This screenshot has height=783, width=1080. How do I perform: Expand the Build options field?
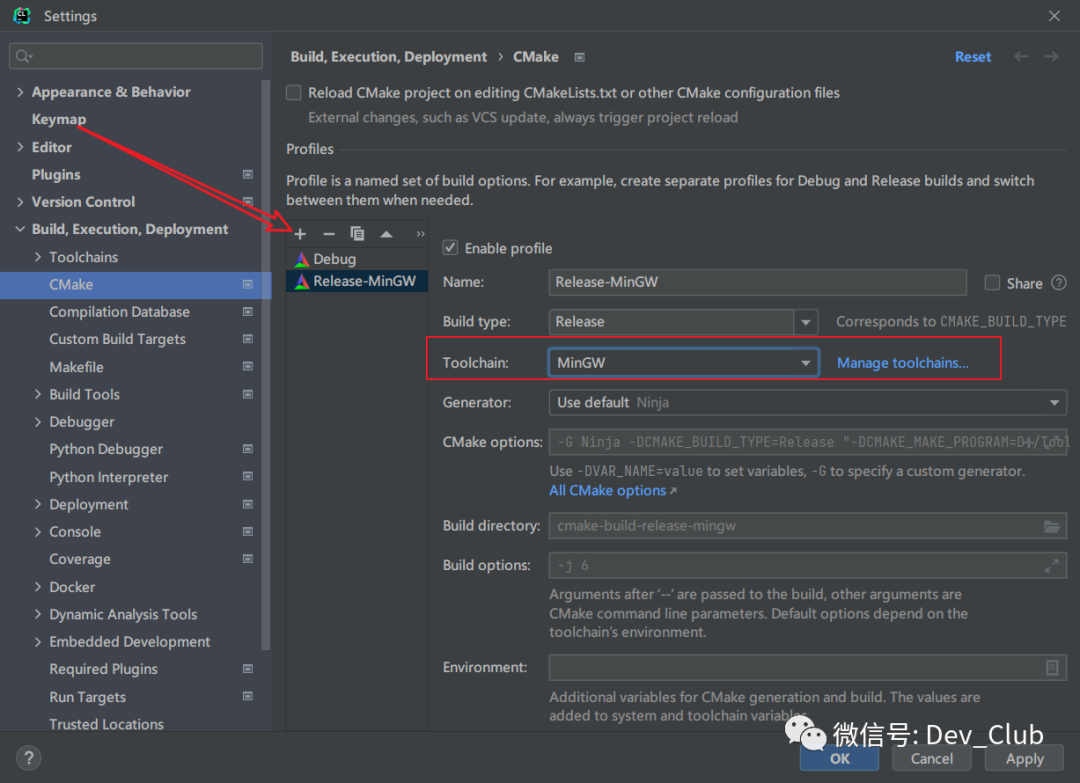pos(1052,566)
